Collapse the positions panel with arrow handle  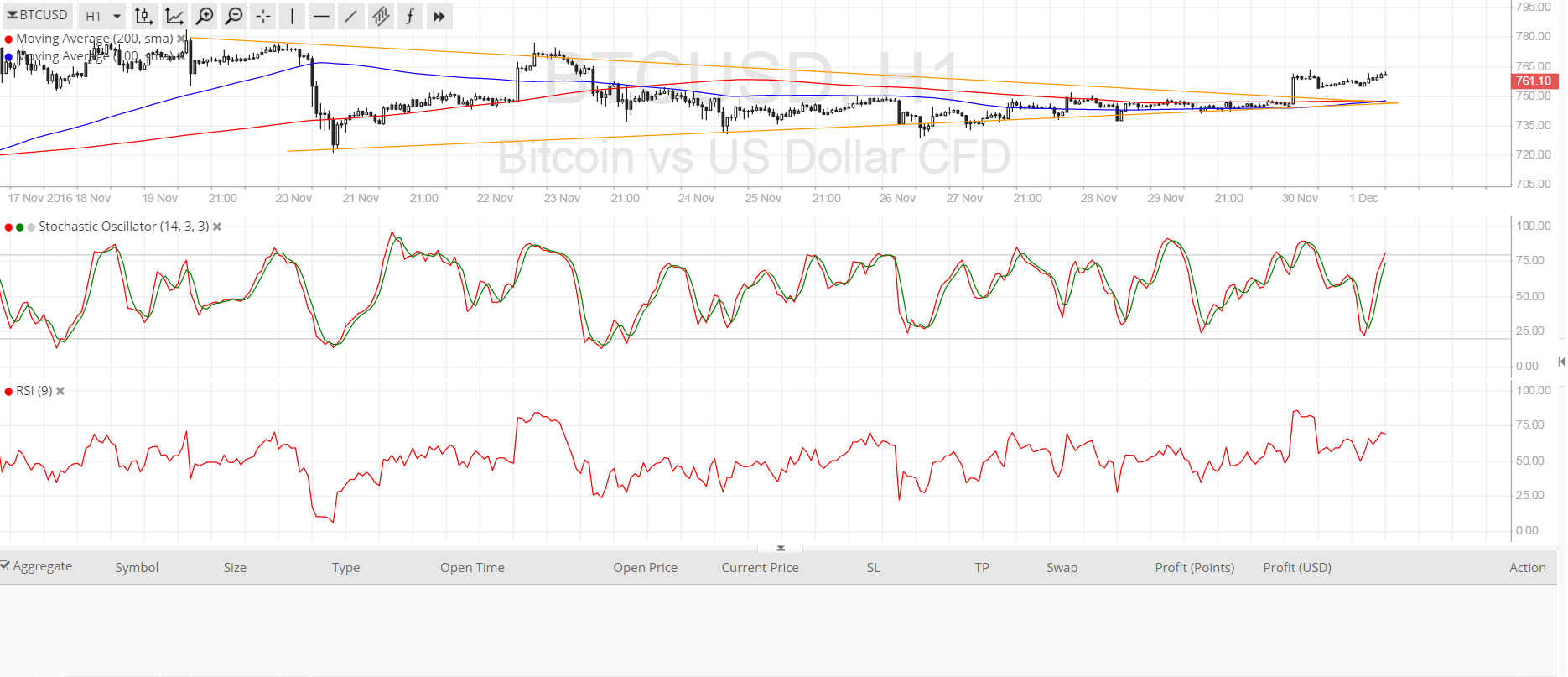click(781, 548)
